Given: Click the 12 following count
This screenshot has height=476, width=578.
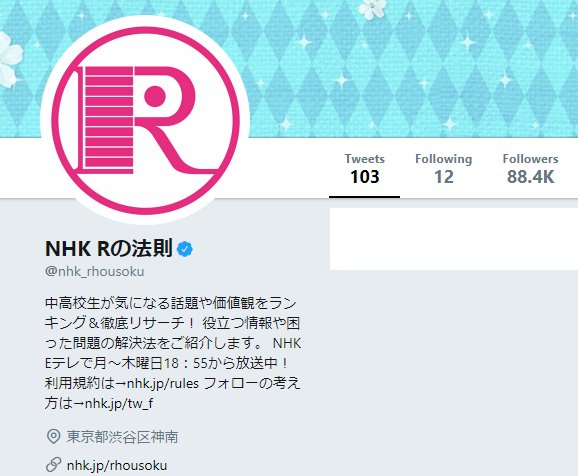Looking at the screenshot, I should (x=443, y=177).
